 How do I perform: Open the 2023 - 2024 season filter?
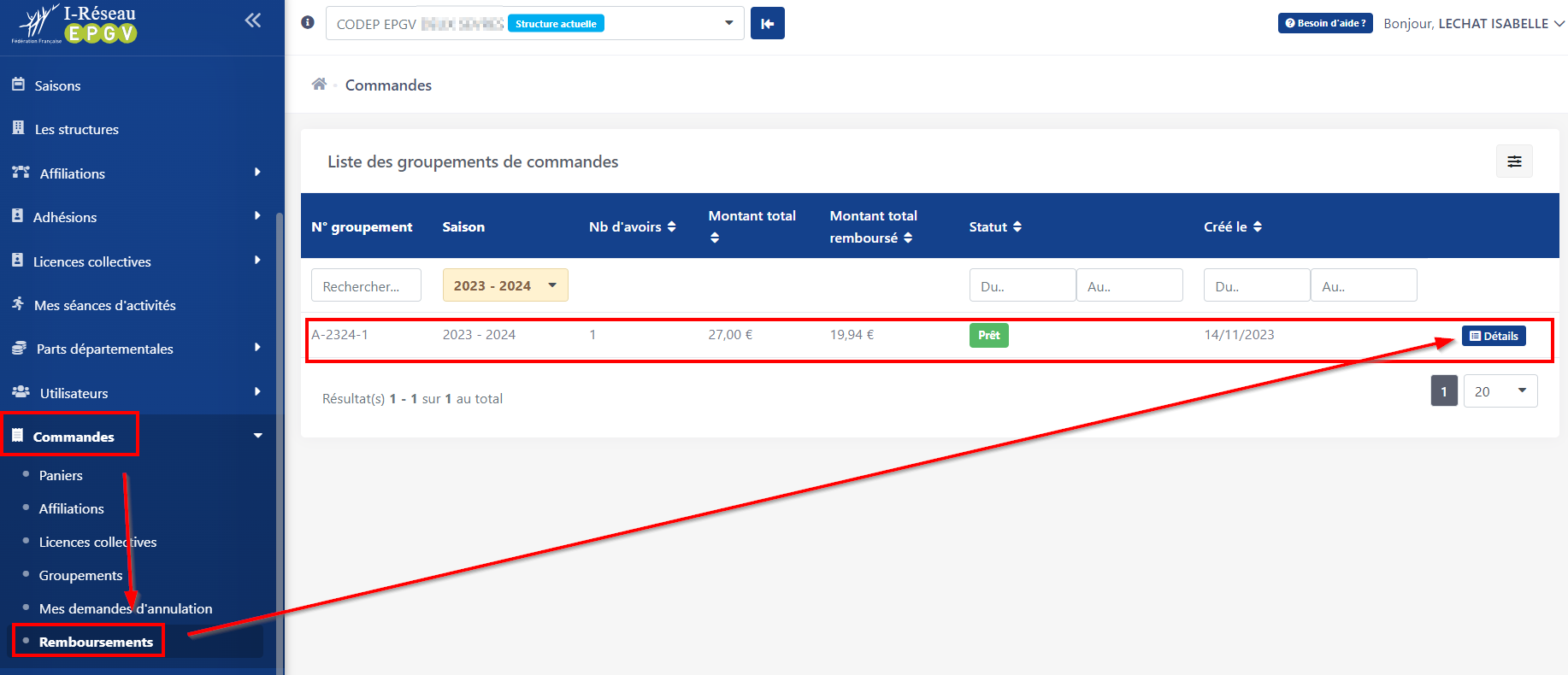(x=505, y=285)
